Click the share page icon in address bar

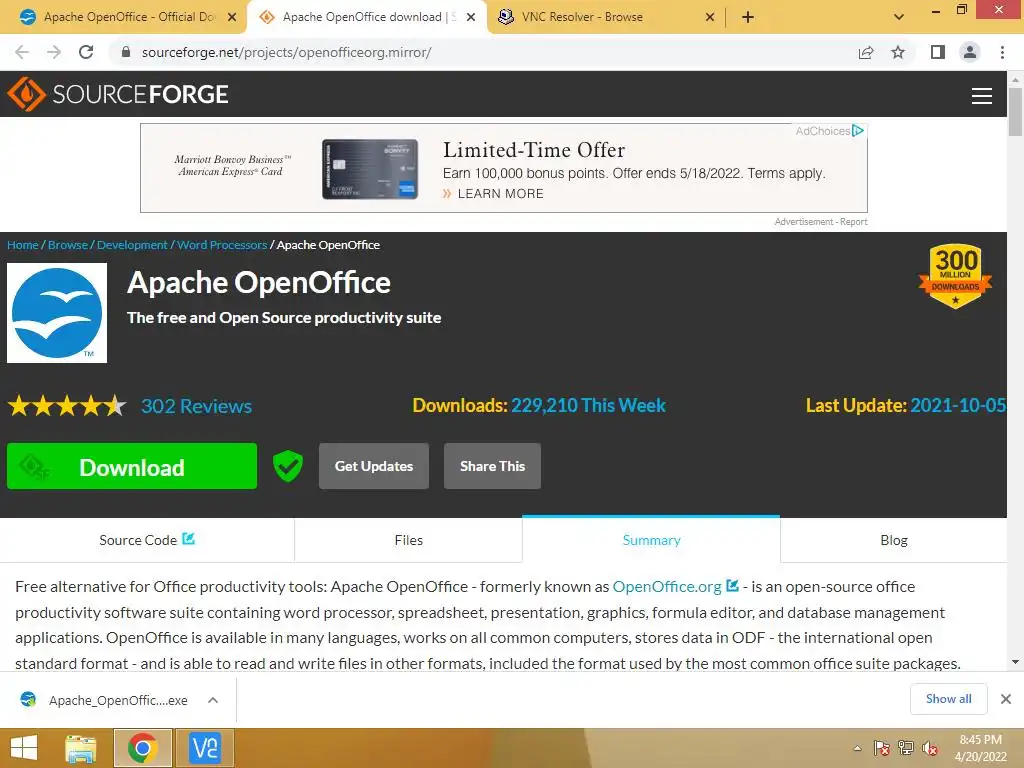(x=866, y=52)
